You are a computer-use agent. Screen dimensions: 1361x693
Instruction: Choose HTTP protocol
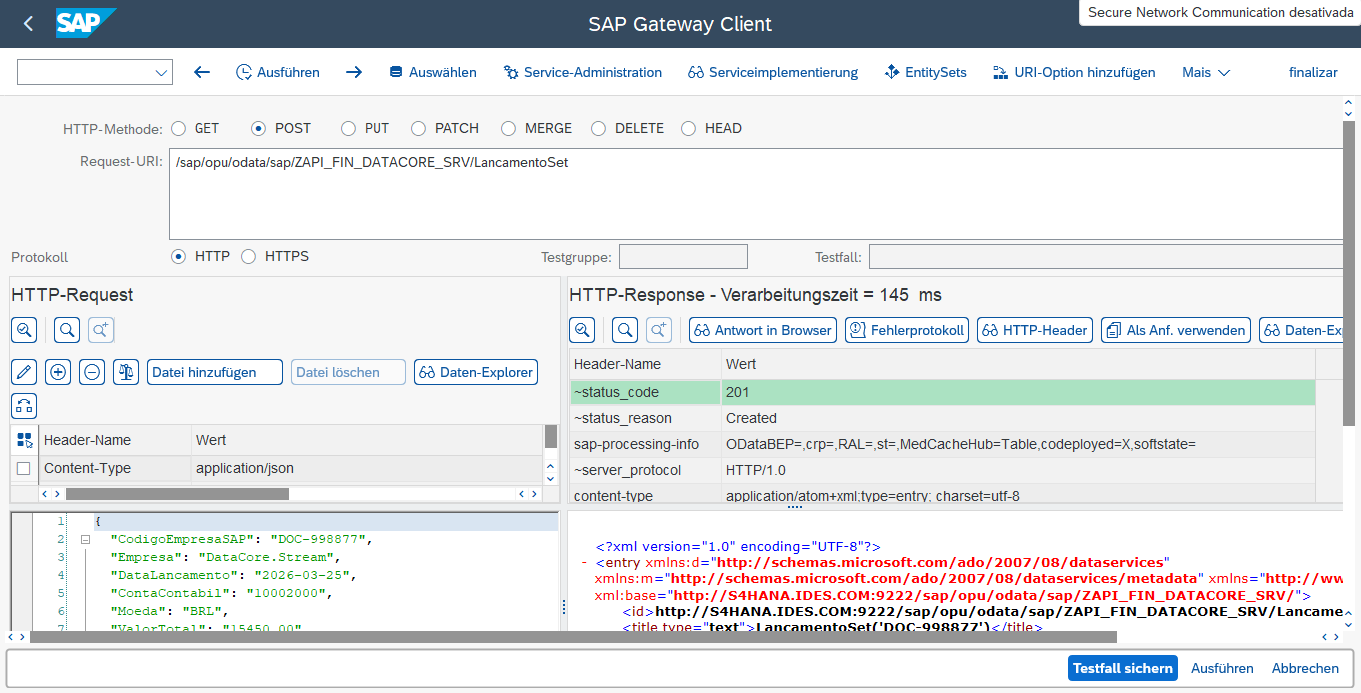tap(179, 256)
